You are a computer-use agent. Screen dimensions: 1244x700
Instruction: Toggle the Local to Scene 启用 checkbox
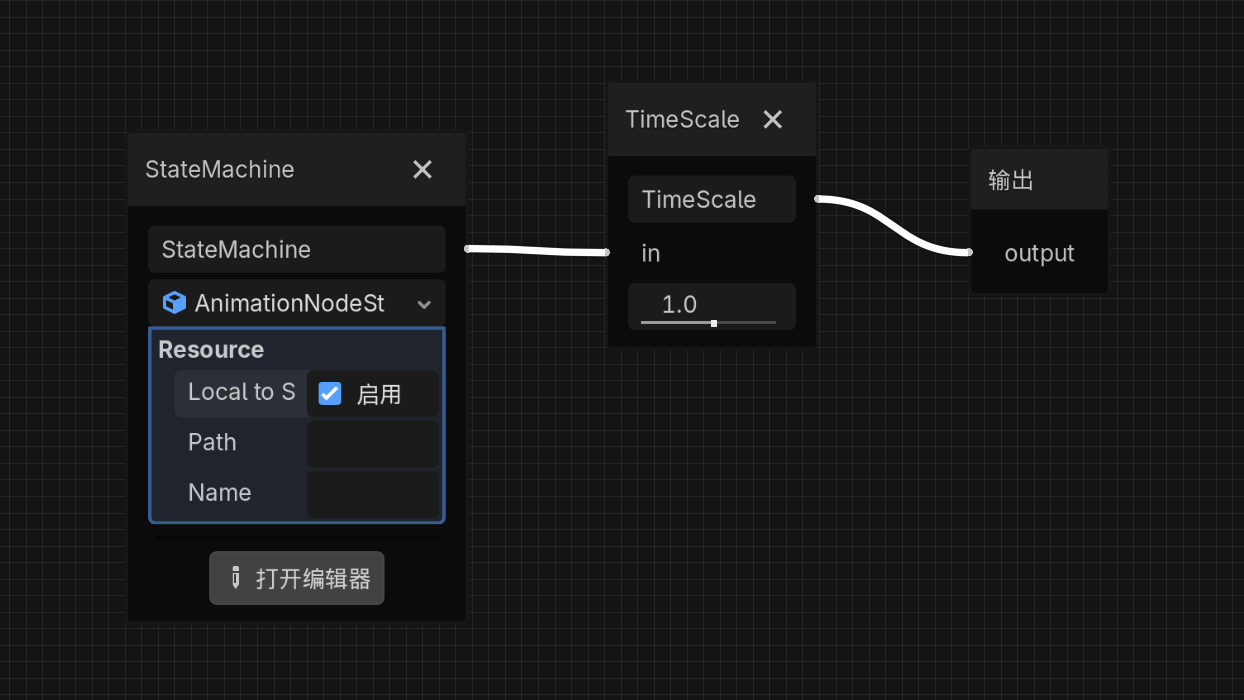pyautogui.click(x=330, y=394)
